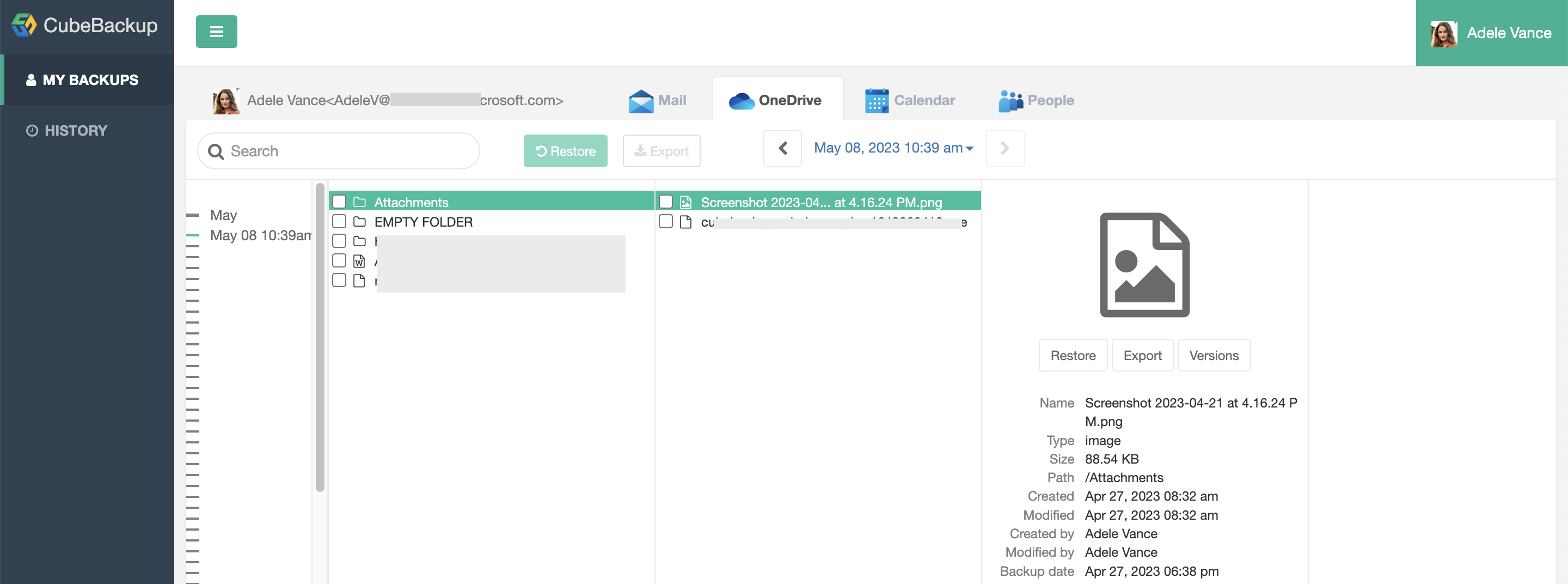Select the OneDrive cloud icon
The height and width of the screenshot is (584, 1568).
(x=740, y=100)
